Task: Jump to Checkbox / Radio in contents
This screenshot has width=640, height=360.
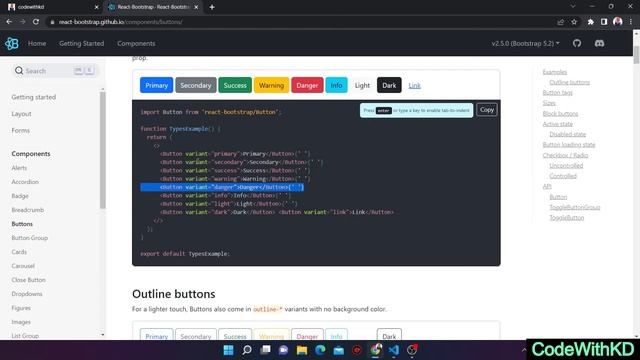Action: 565,155
